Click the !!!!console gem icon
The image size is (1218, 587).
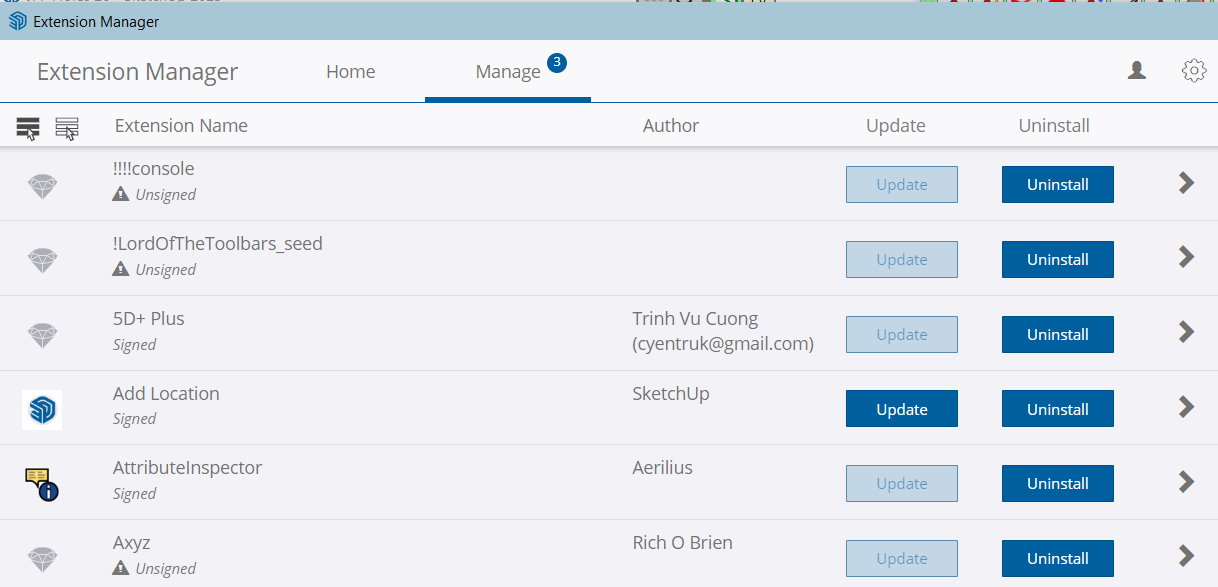pos(42,185)
